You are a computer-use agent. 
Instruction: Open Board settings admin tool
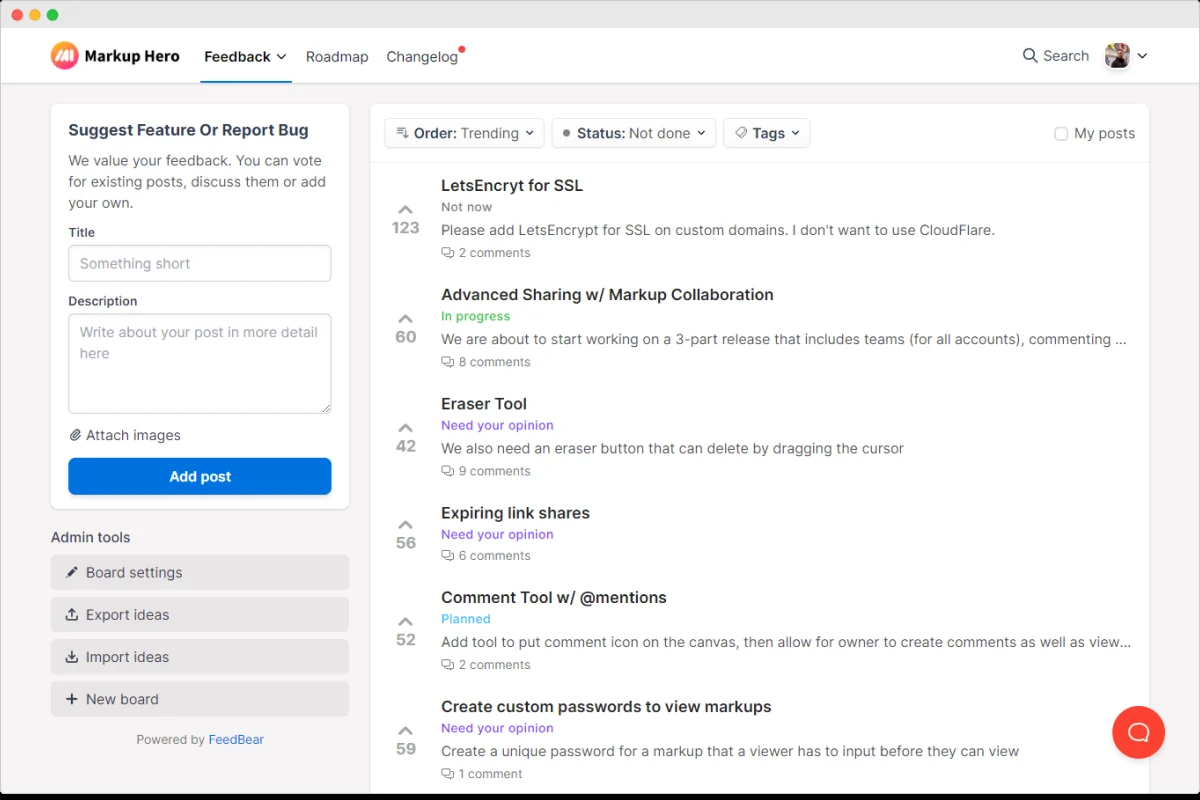(200, 573)
